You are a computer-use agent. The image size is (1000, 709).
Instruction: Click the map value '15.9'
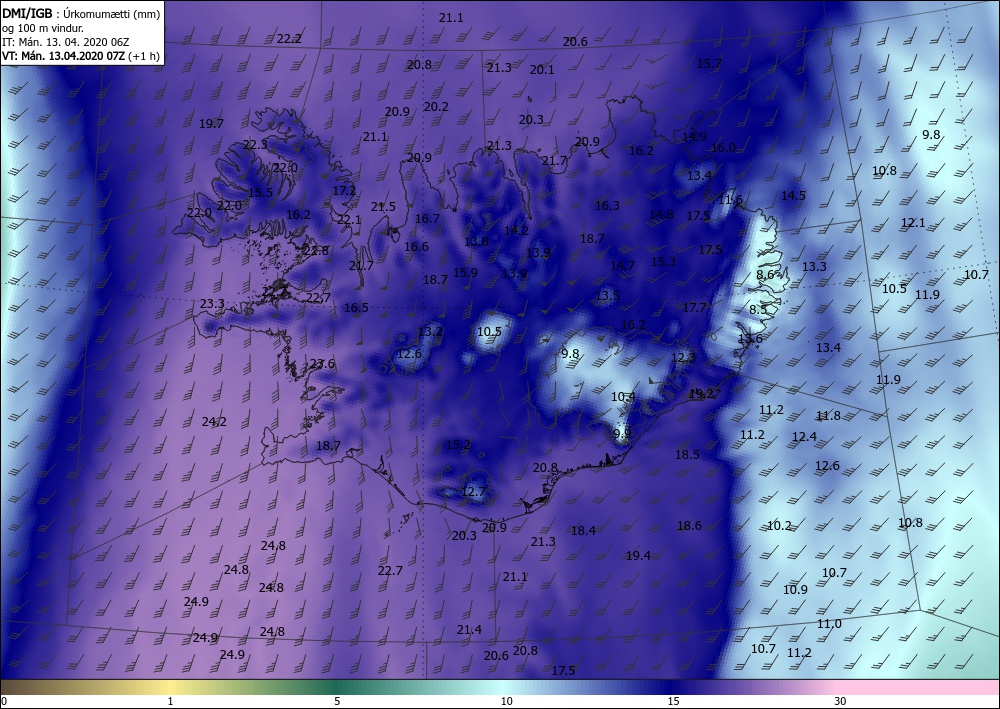(x=465, y=273)
